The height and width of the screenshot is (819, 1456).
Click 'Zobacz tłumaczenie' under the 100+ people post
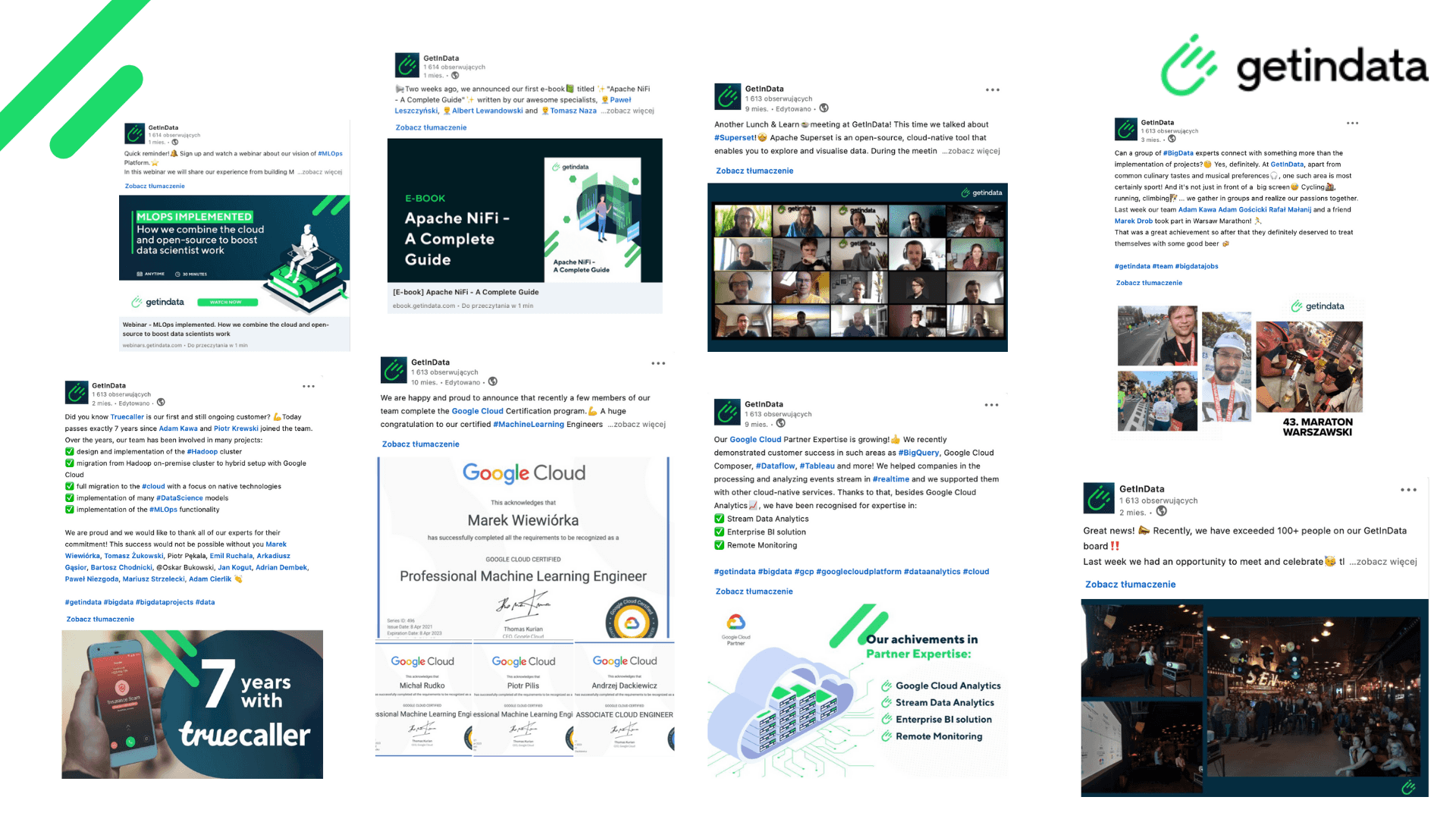(x=1130, y=585)
